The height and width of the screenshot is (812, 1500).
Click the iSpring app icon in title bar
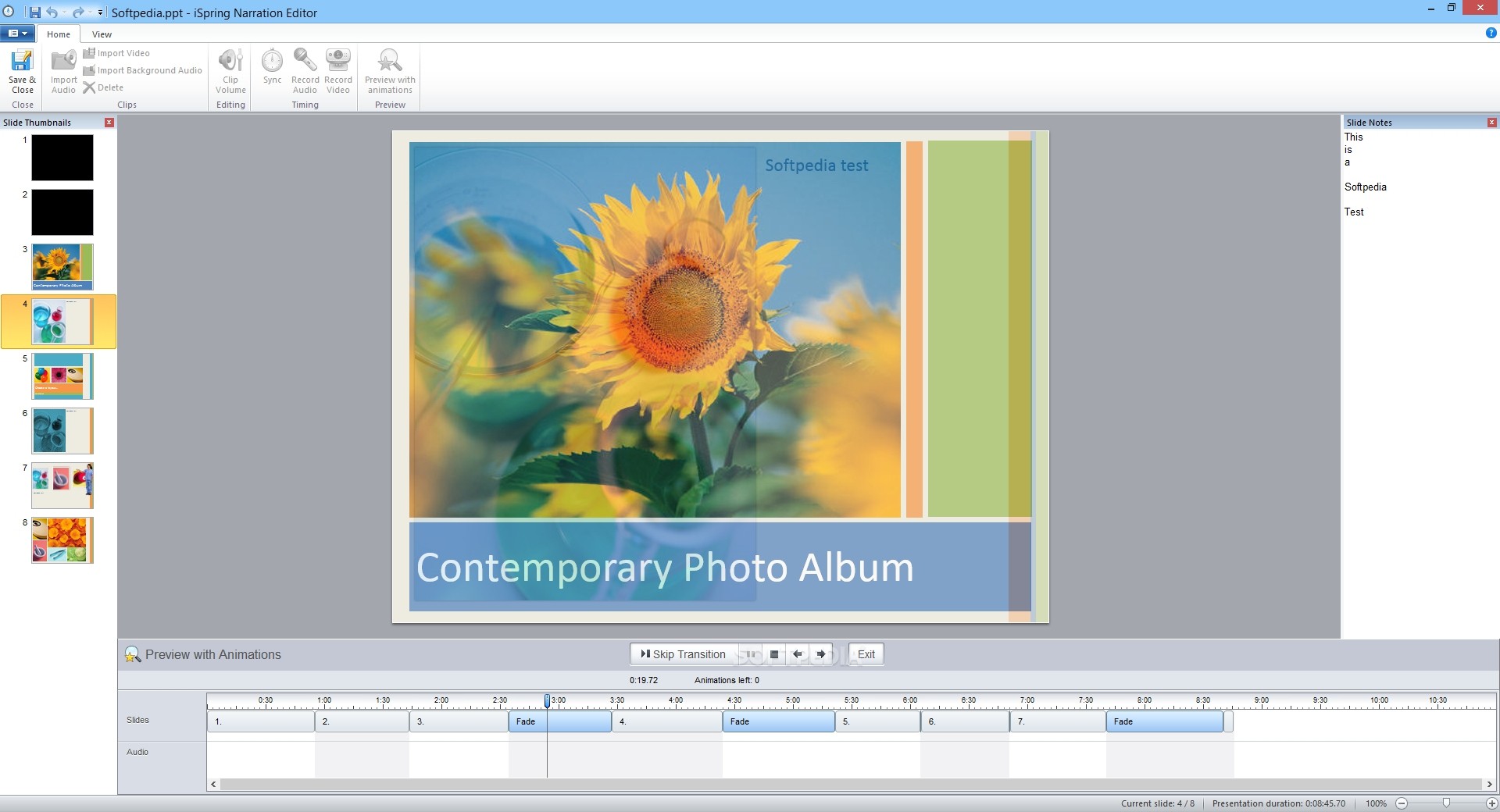tap(9, 12)
